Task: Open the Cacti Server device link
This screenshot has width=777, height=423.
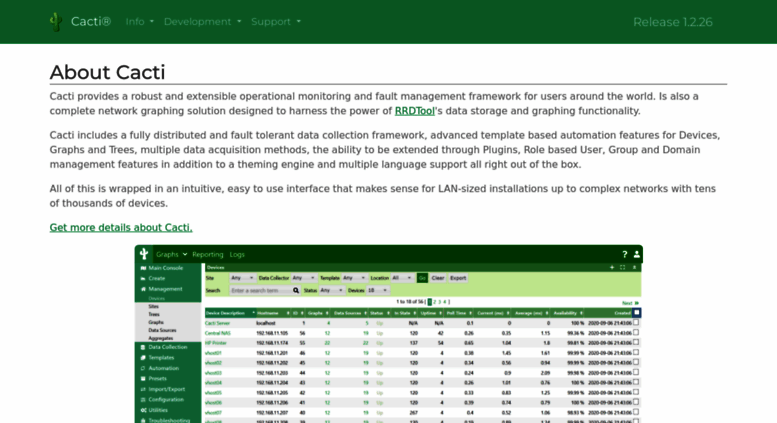Action: pos(218,323)
